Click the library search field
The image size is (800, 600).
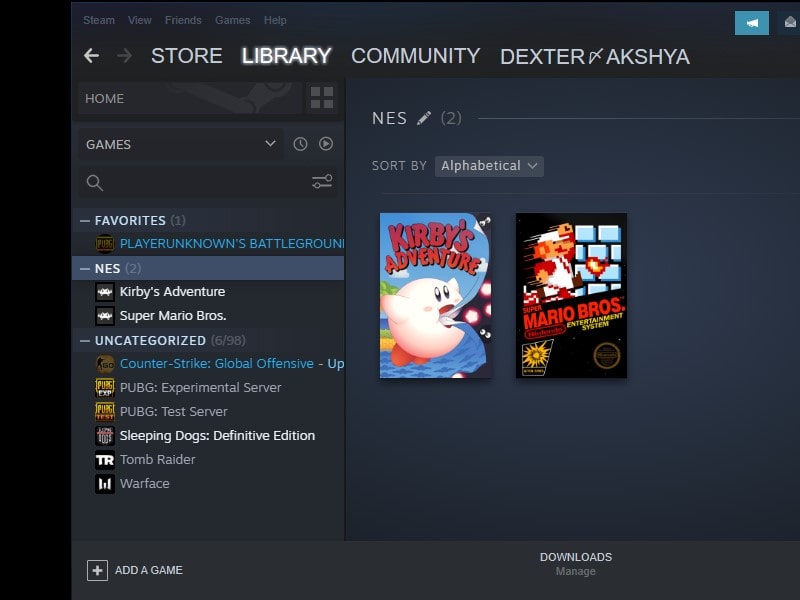coord(207,182)
